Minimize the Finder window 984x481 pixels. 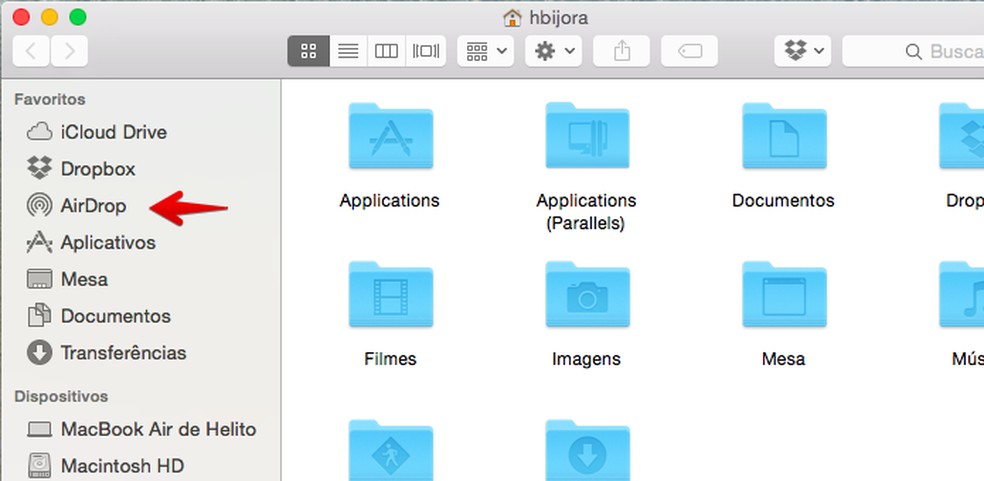click(x=50, y=18)
